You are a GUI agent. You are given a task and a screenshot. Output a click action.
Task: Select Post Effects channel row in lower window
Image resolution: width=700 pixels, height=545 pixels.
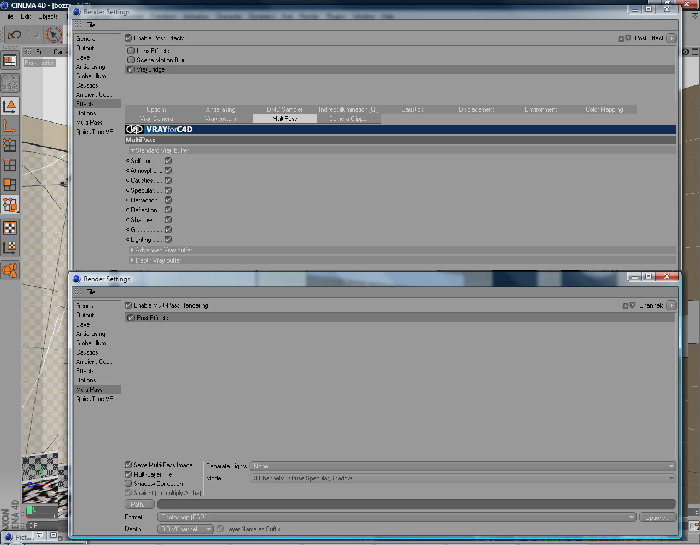pos(400,317)
